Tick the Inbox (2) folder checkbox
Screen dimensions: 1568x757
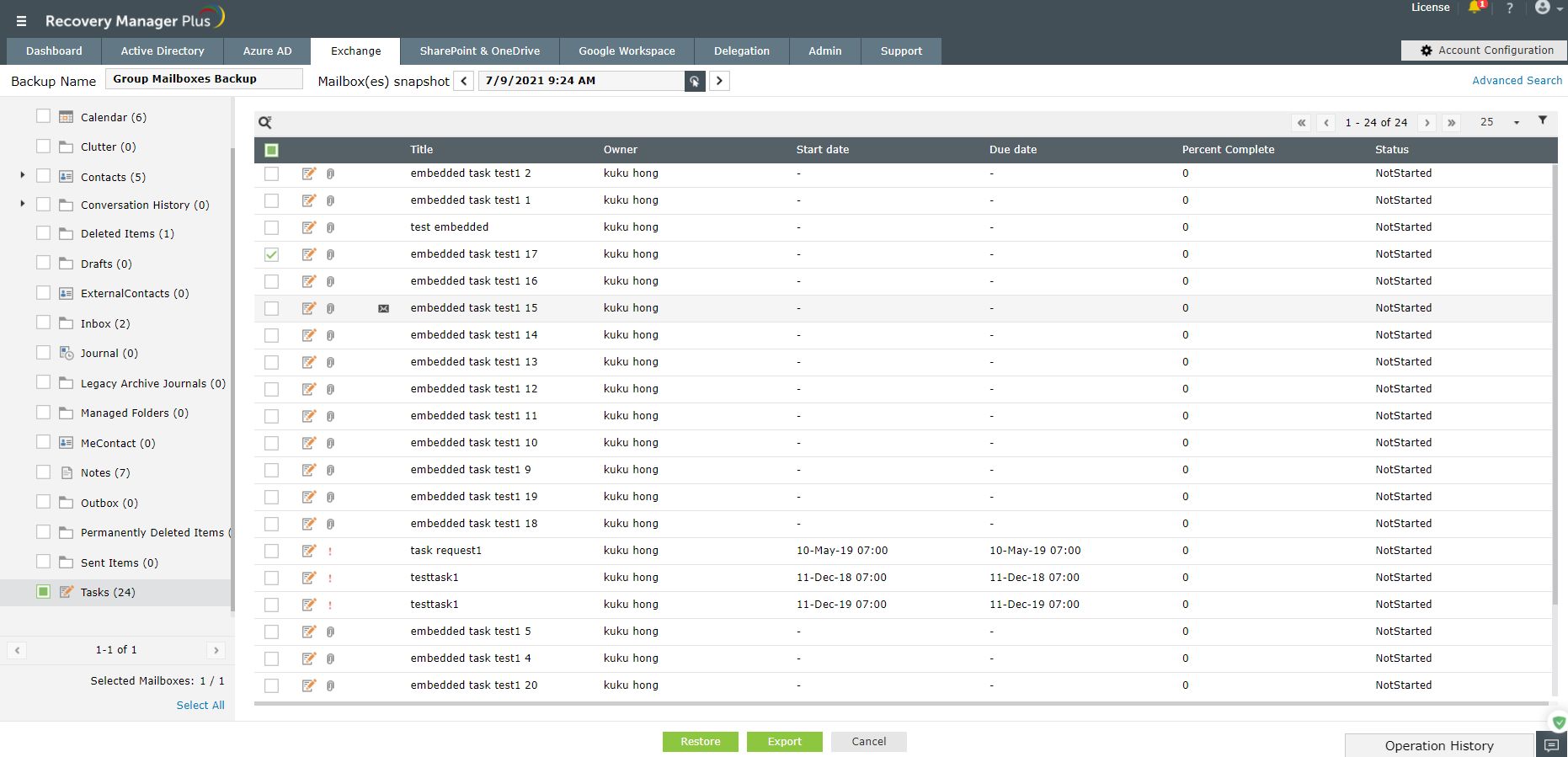pos(44,323)
